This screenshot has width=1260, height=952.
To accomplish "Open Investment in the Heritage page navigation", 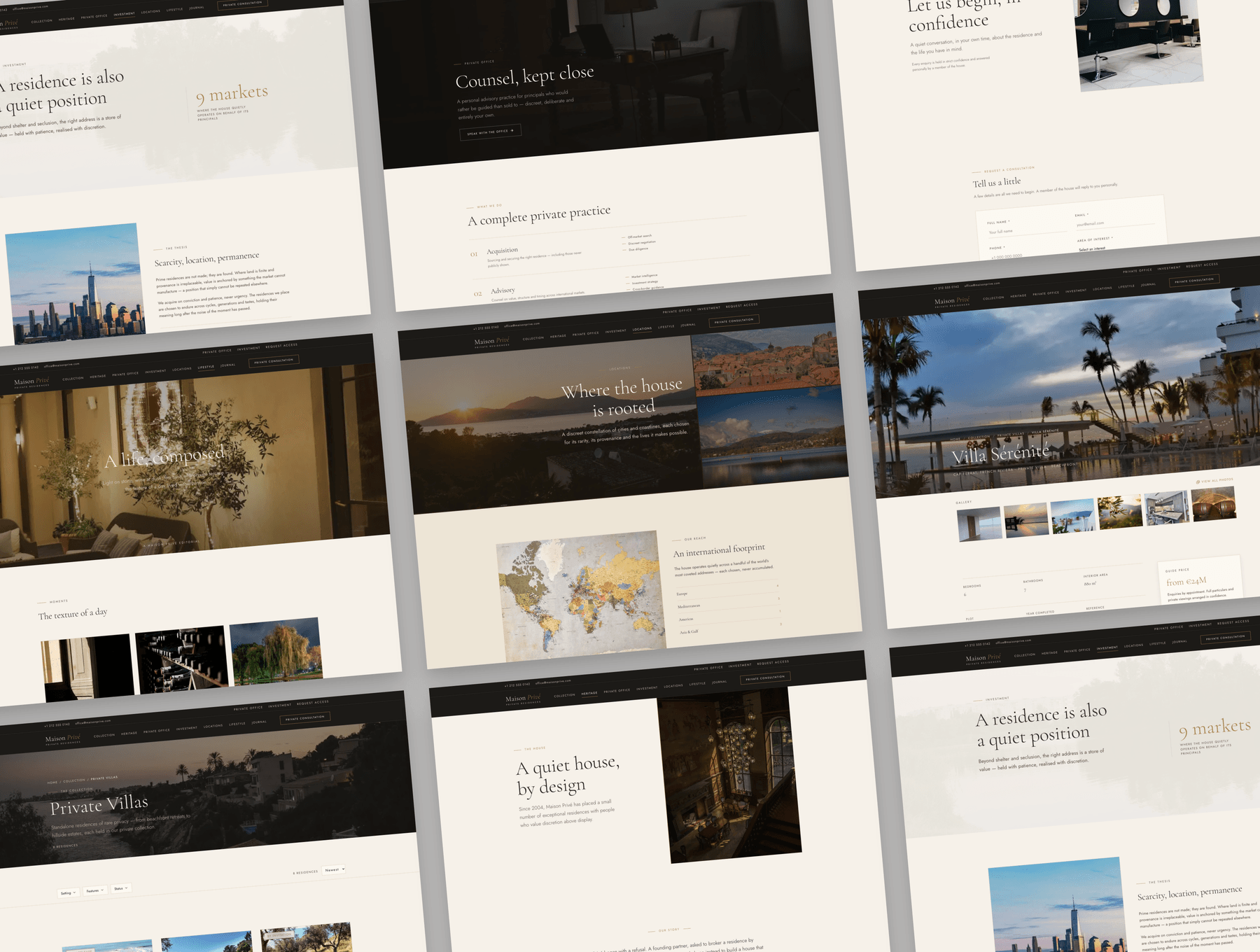I will click(647, 688).
